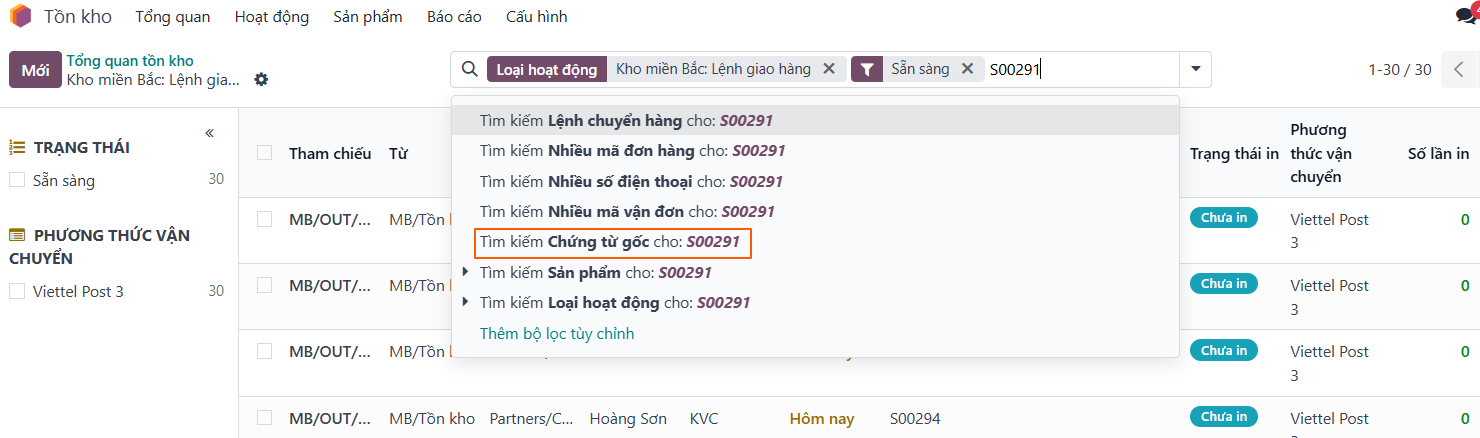The height and width of the screenshot is (438, 1480).
Task: Open the Cấu hình menu
Action: pos(536,17)
